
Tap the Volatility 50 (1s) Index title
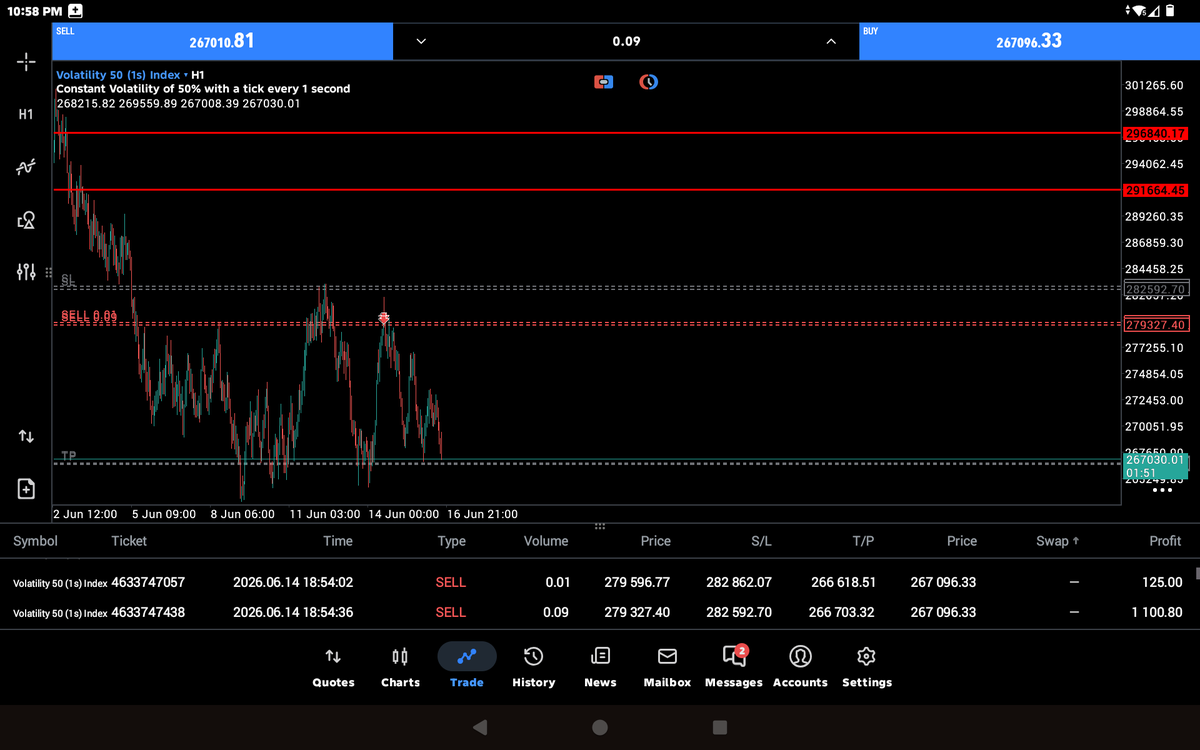[x=118, y=75]
